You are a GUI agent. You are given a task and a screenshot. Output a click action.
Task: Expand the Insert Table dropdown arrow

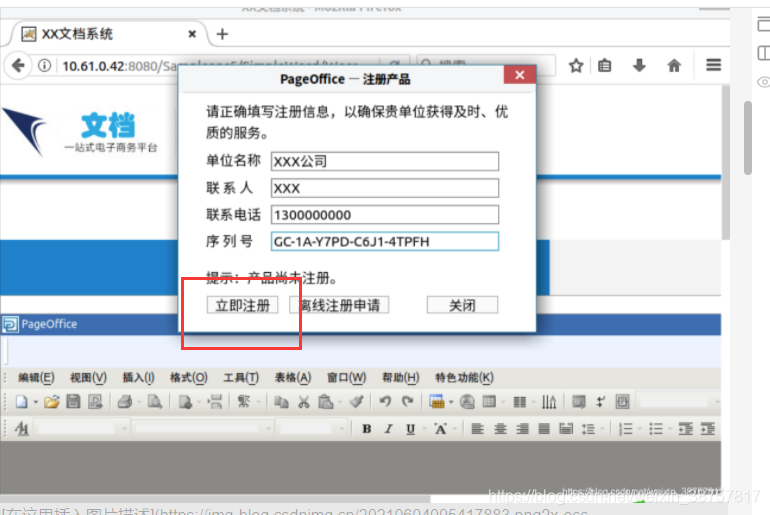tap(450, 402)
